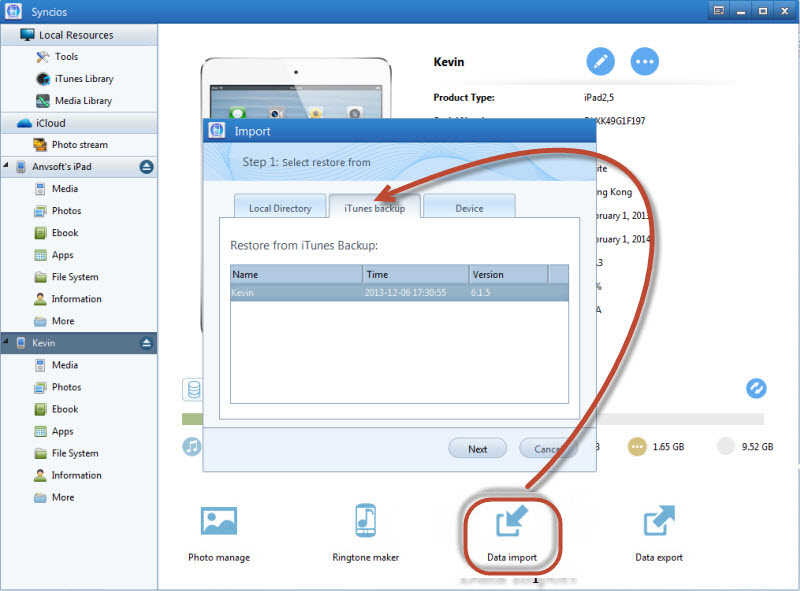The height and width of the screenshot is (591, 800).
Task: Click backup version 6.1.5 cell
Action: [480, 292]
